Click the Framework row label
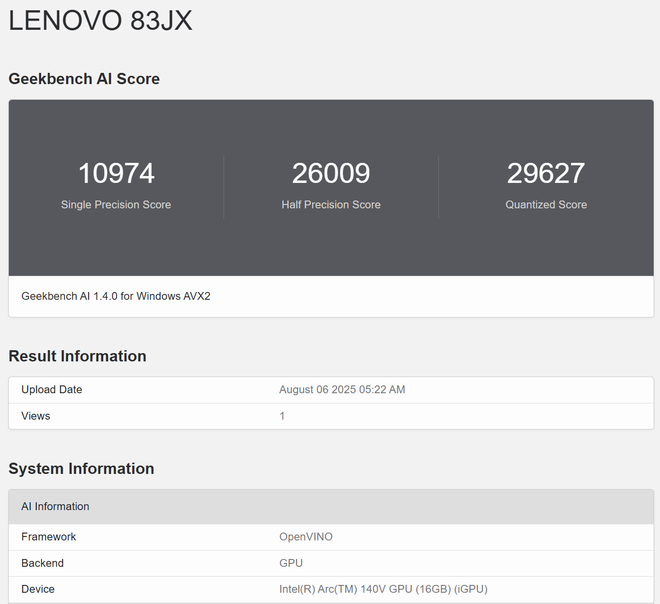 pyautogui.click(x=49, y=537)
